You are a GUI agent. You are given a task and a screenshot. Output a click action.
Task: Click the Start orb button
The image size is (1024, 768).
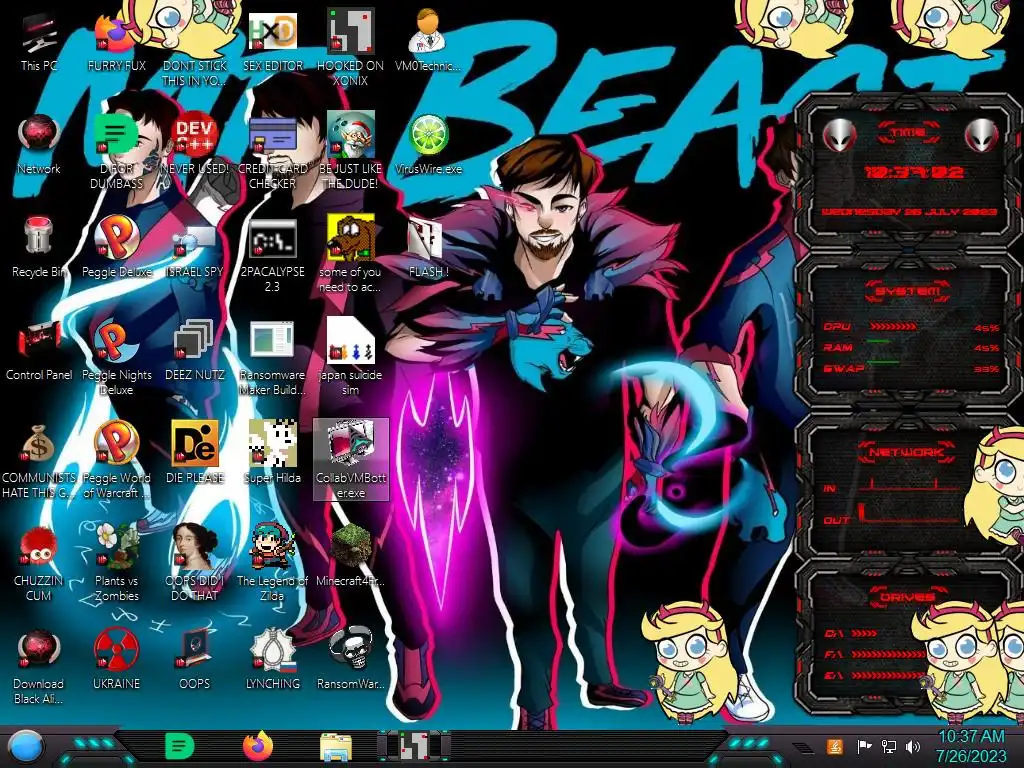coord(25,747)
